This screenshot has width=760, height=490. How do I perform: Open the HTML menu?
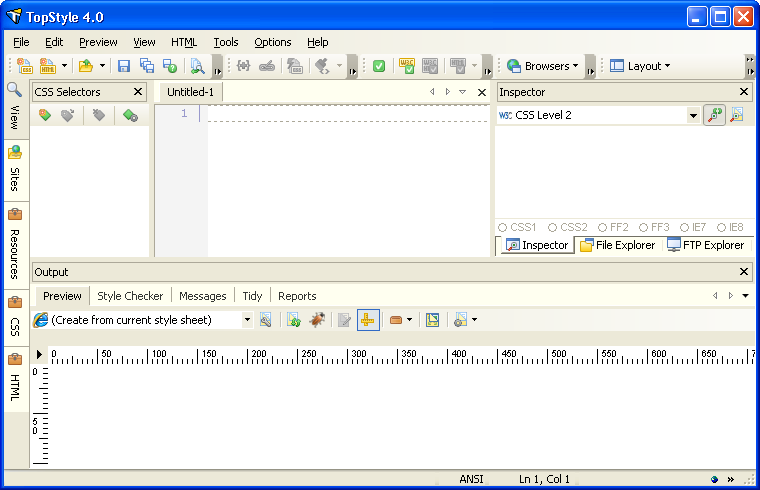click(184, 42)
